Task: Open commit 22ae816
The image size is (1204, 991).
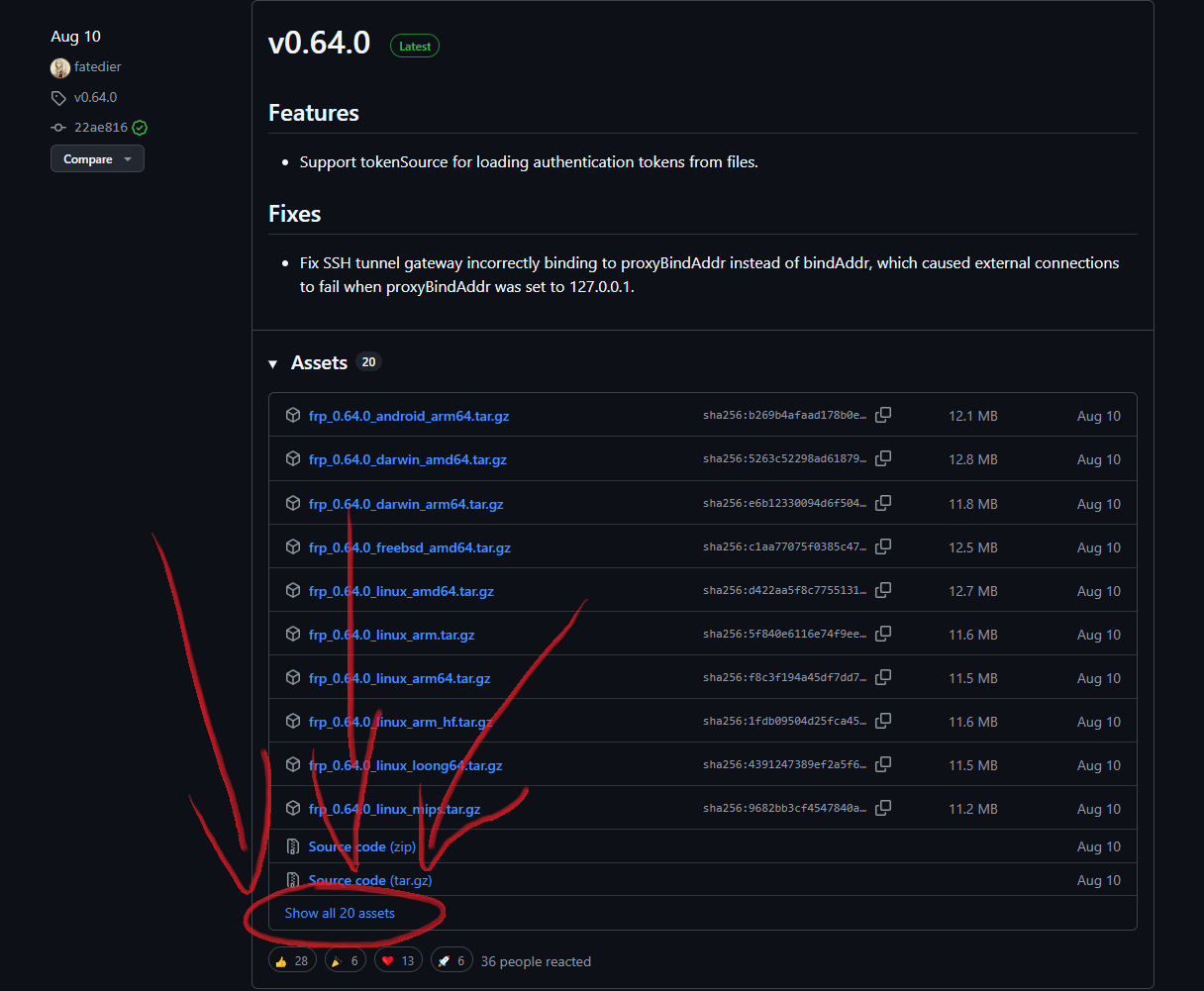Action: click(100, 128)
